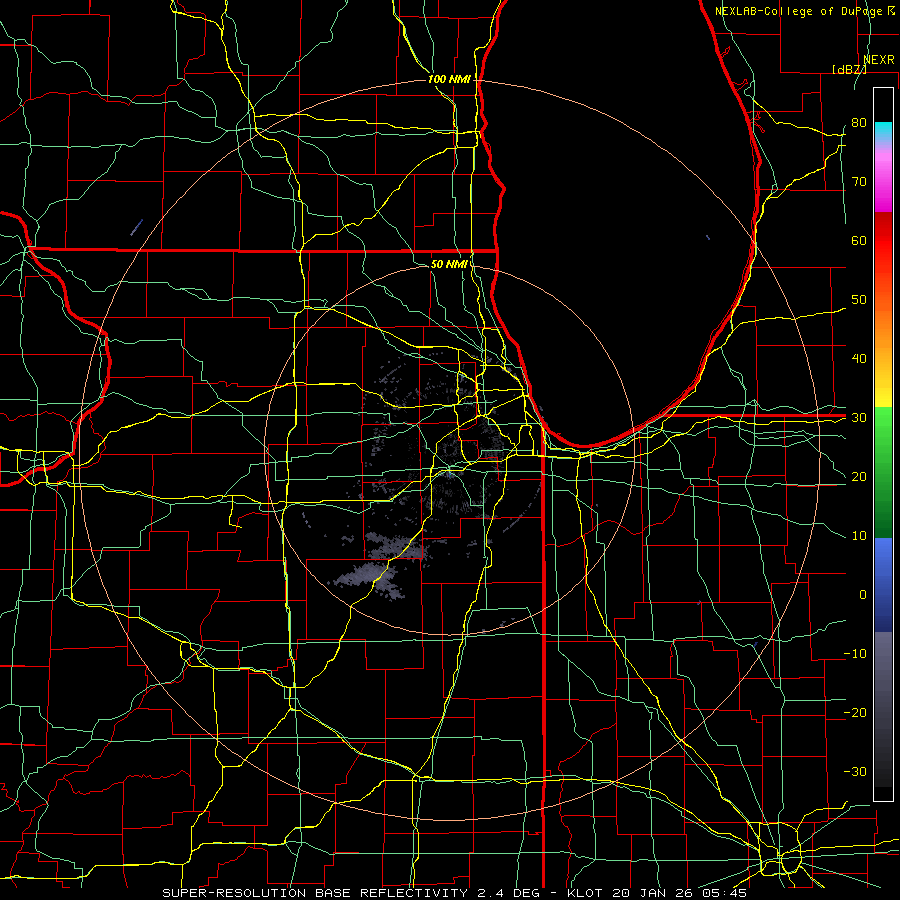This screenshot has height=900, width=900.
Task: Click the 60 dBZ scale value
Action: click(x=859, y=240)
